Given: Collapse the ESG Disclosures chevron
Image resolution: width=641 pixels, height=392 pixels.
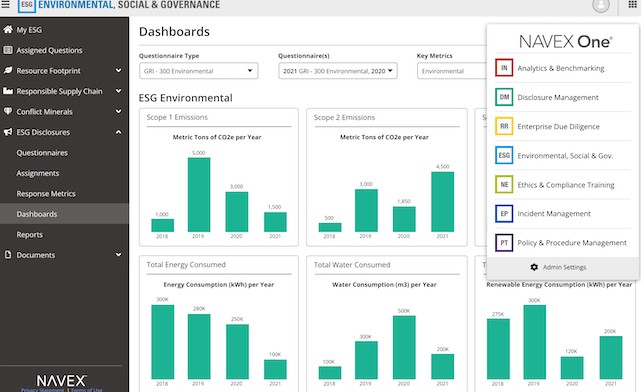Looking at the screenshot, I should pos(119,132).
